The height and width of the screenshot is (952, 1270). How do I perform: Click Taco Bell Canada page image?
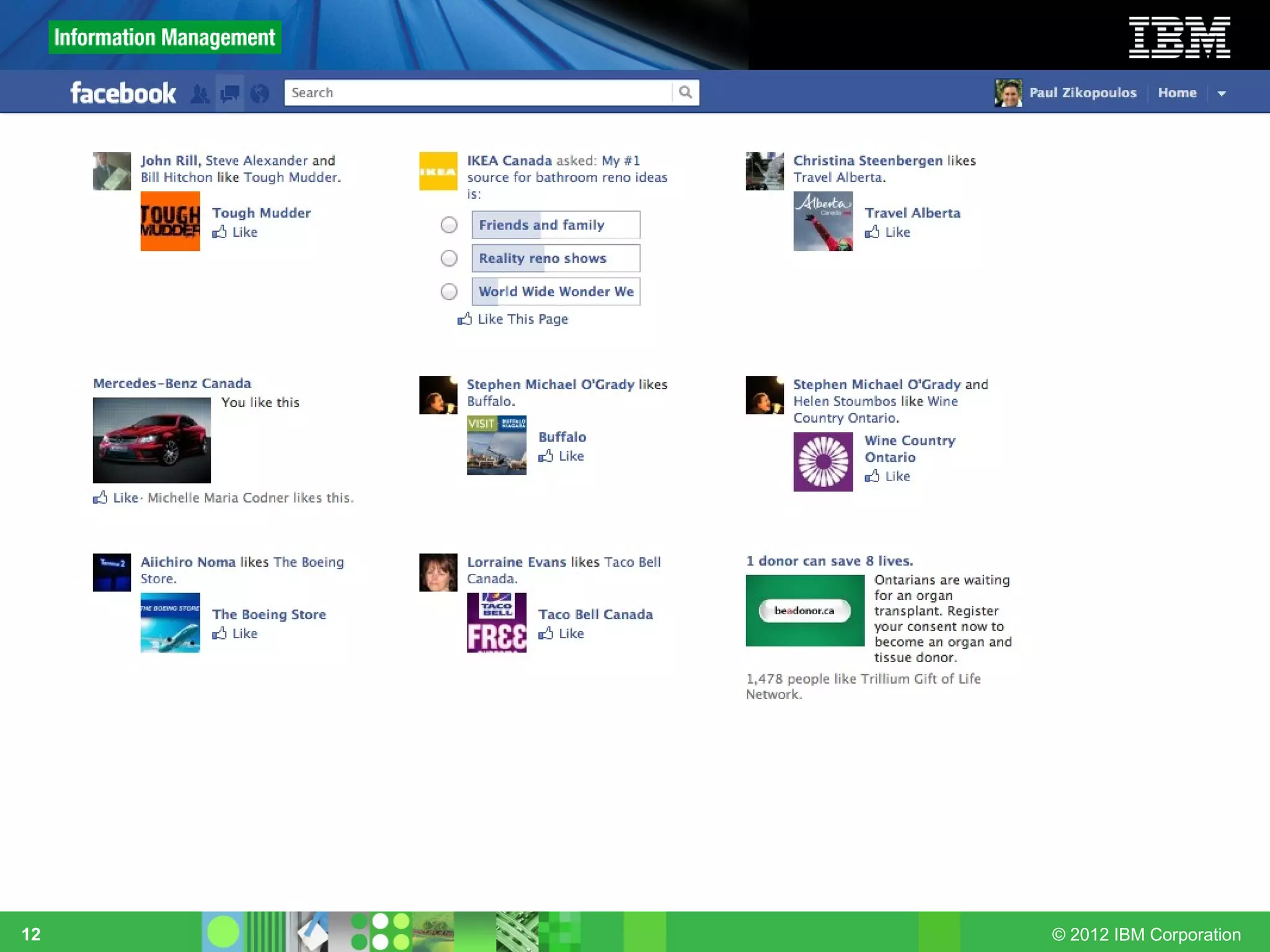point(496,622)
